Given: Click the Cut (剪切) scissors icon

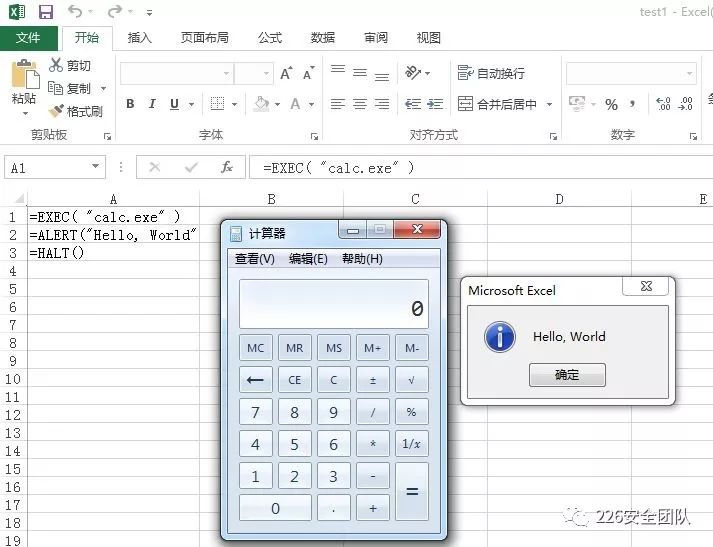Looking at the screenshot, I should (x=55, y=65).
